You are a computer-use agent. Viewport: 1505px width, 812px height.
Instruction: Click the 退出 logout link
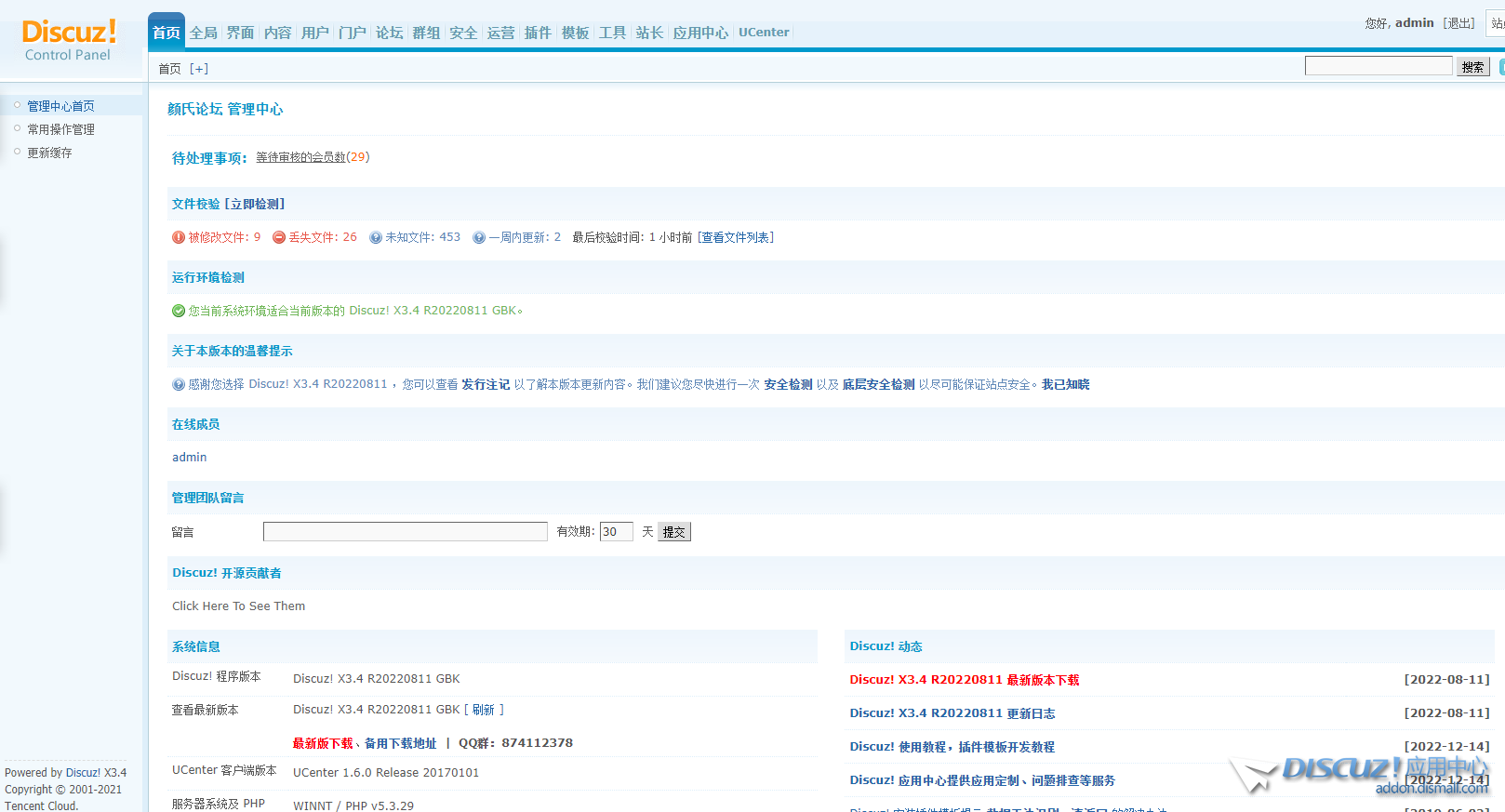coord(1459,23)
